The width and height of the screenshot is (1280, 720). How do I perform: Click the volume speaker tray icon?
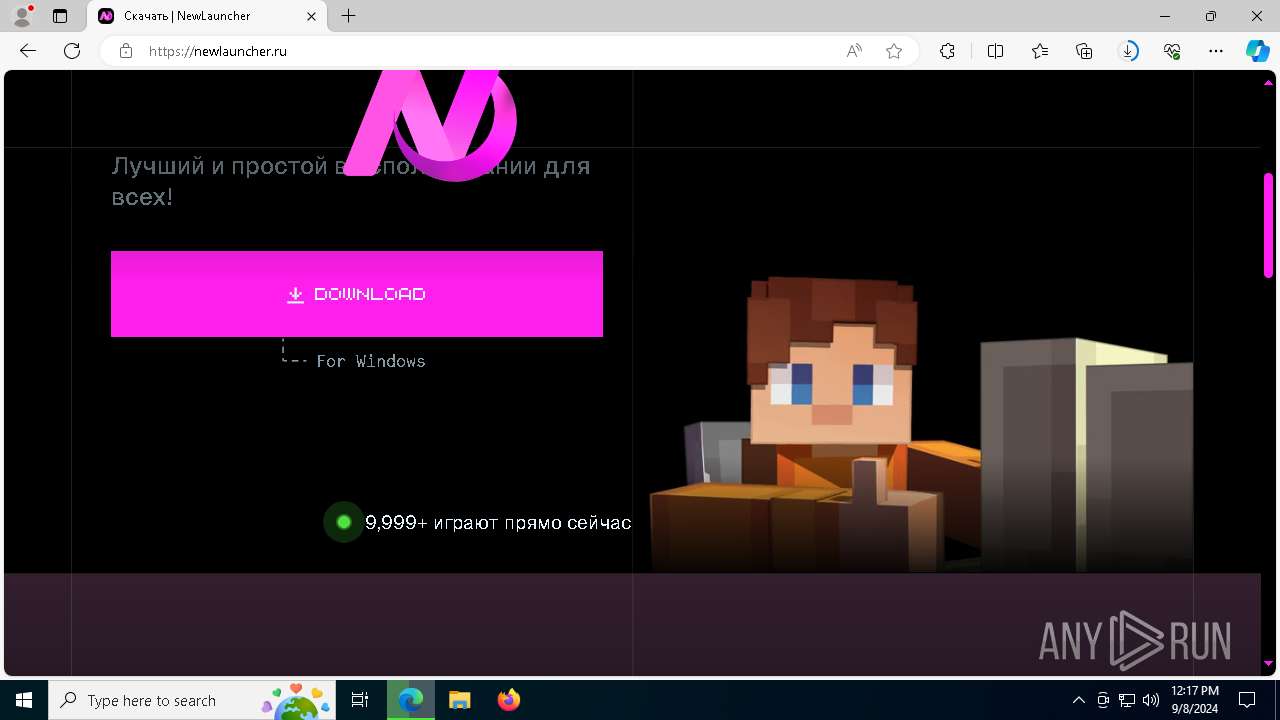(x=1151, y=700)
